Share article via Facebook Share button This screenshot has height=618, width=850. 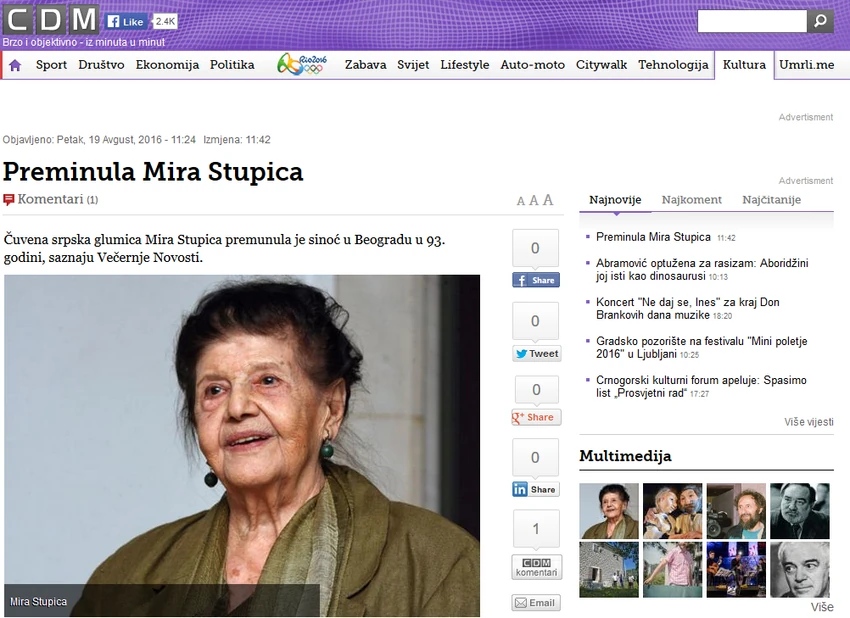click(x=535, y=280)
